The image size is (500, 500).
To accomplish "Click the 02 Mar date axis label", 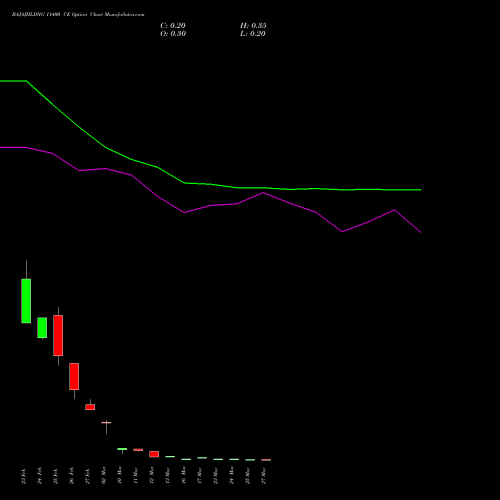I will coord(104,475).
